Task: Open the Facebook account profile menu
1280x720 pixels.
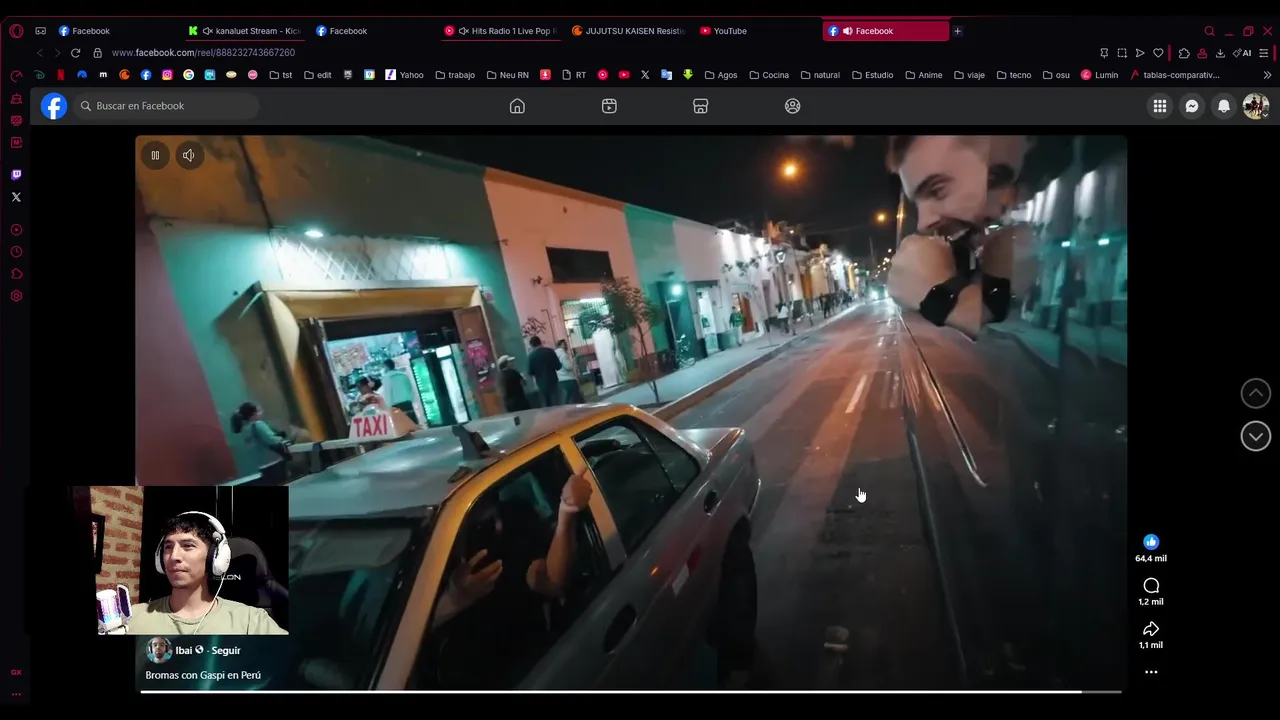Action: 1256,106
